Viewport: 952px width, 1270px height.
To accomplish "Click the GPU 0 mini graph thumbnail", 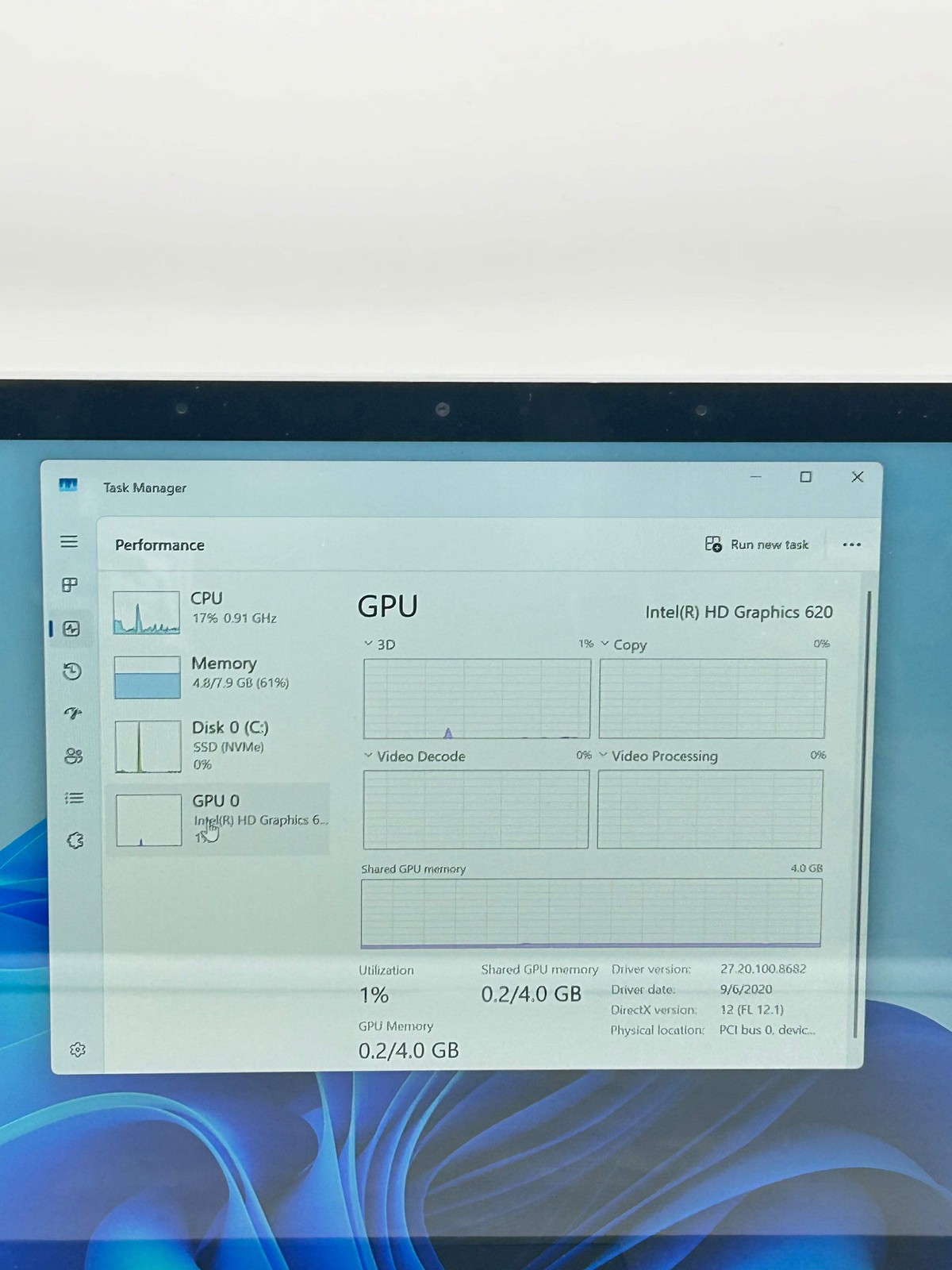I will [x=149, y=820].
